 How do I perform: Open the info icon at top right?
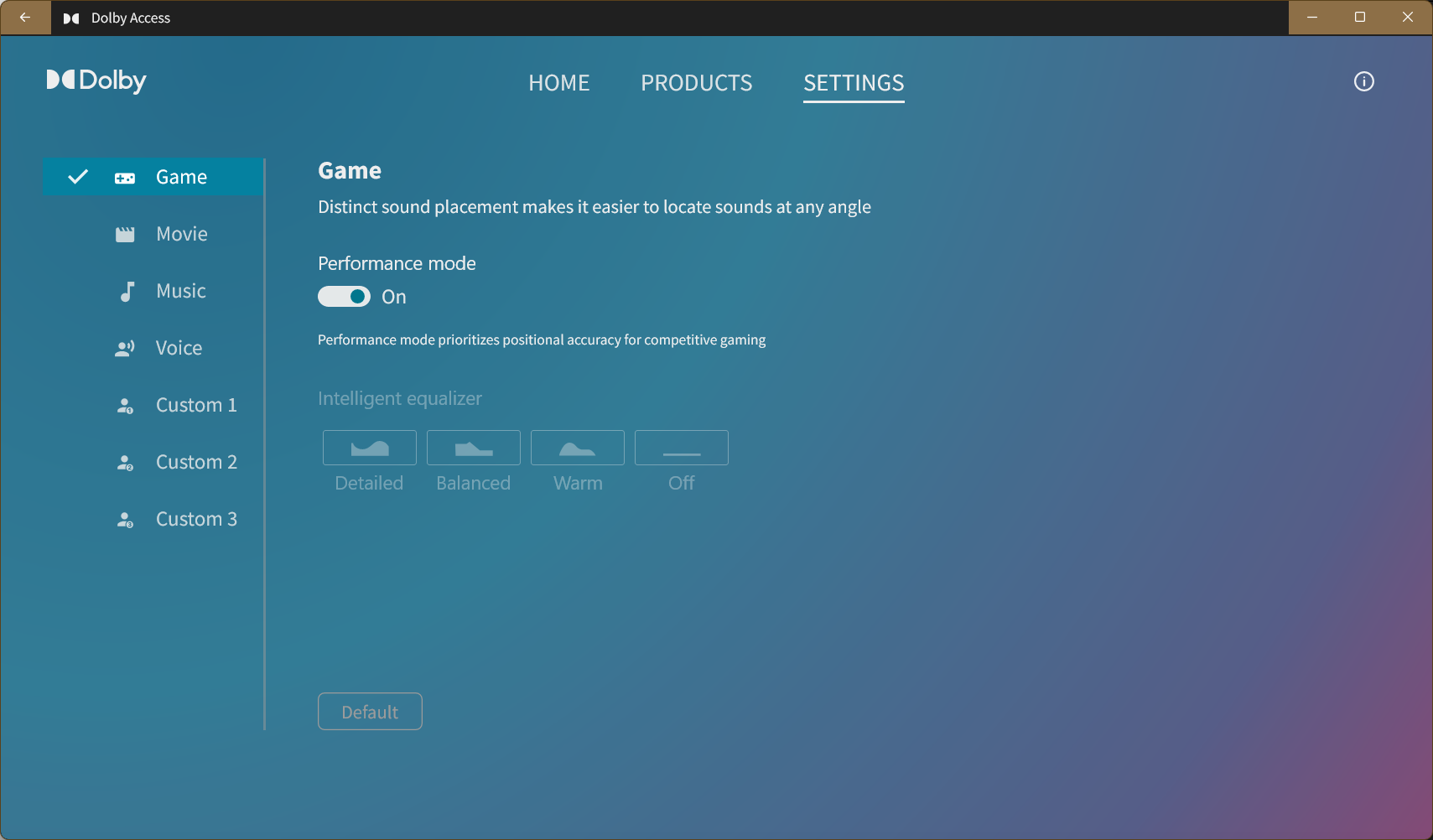pyautogui.click(x=1364, y=81)
